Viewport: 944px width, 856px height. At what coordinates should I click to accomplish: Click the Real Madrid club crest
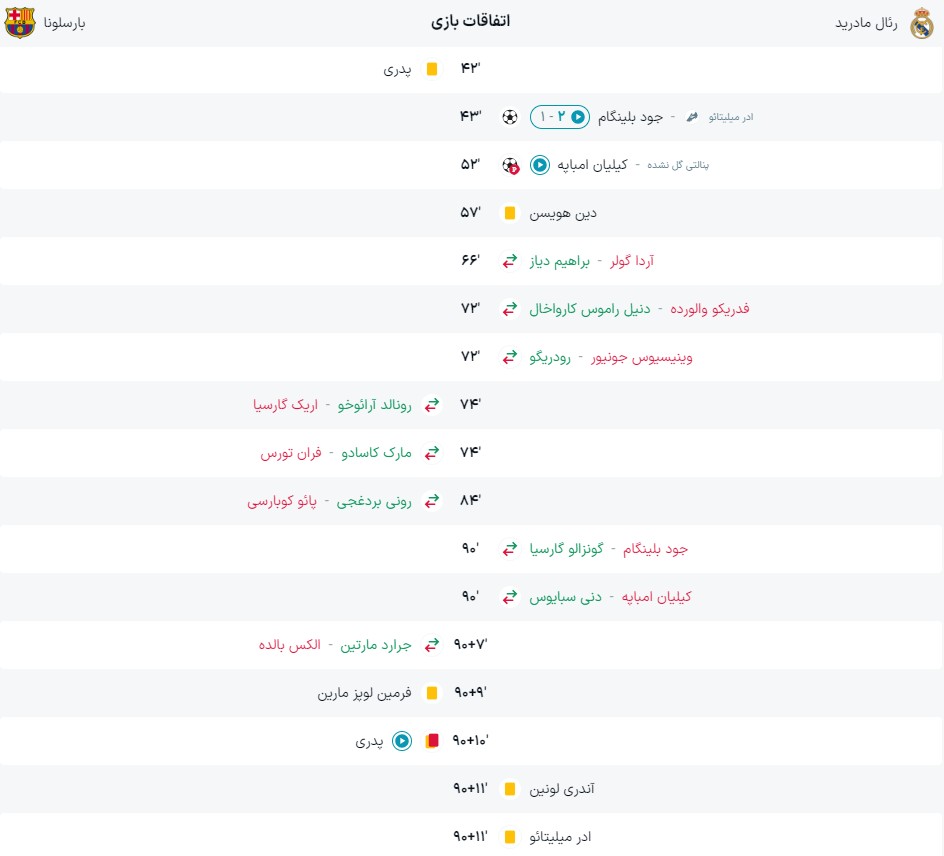921,22
